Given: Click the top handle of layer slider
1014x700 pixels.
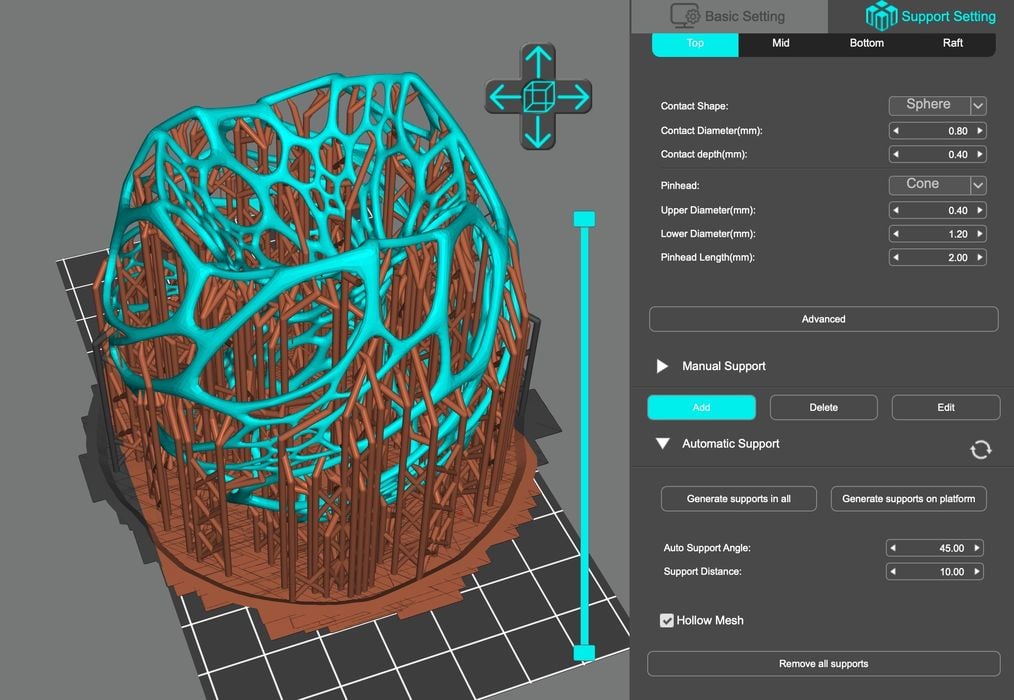Looking at the screenshot, I should click(584, 219).
